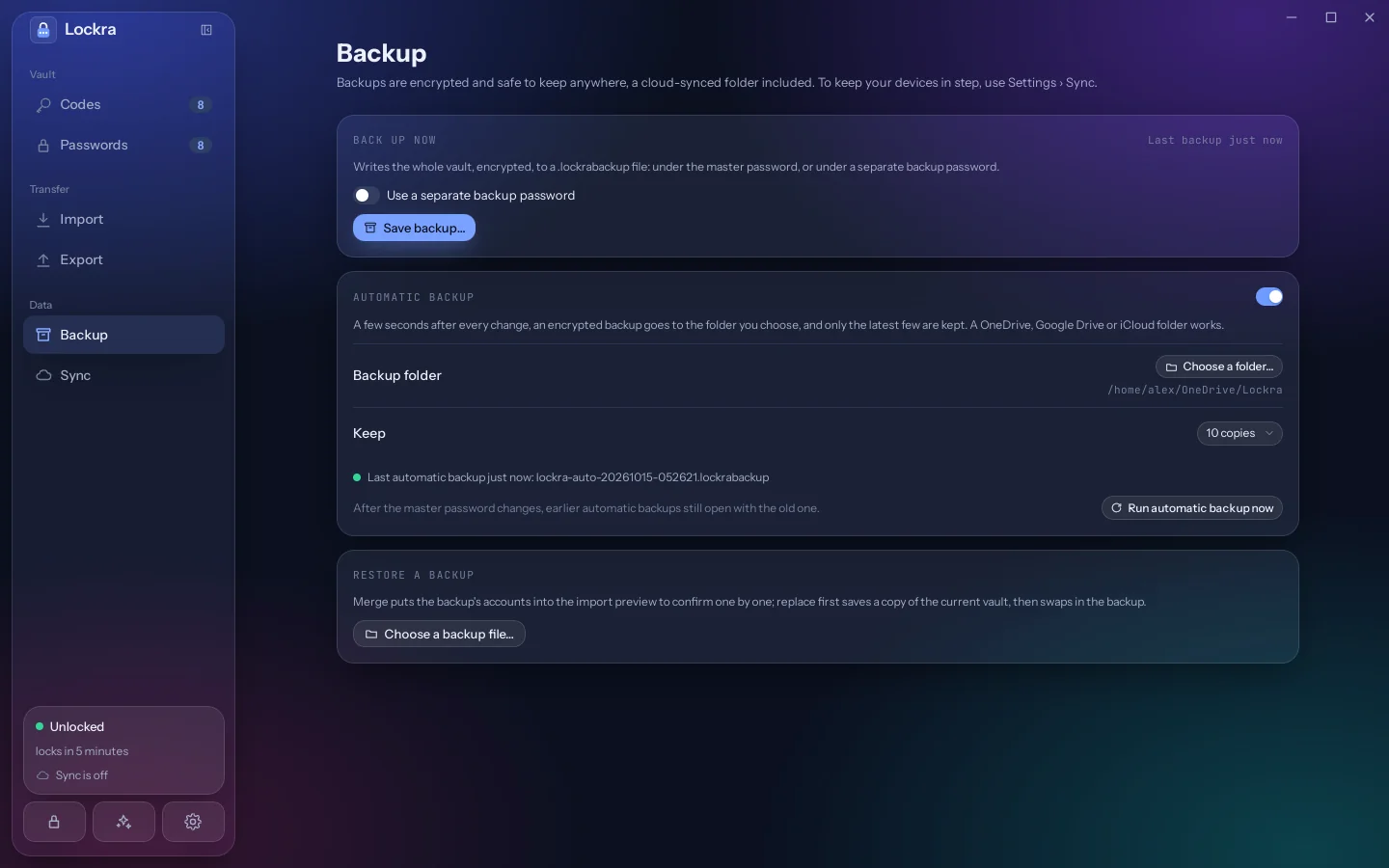Click the Backup page heading
1389x868 pixels.
pyautogui.click(x=382, y=53)
